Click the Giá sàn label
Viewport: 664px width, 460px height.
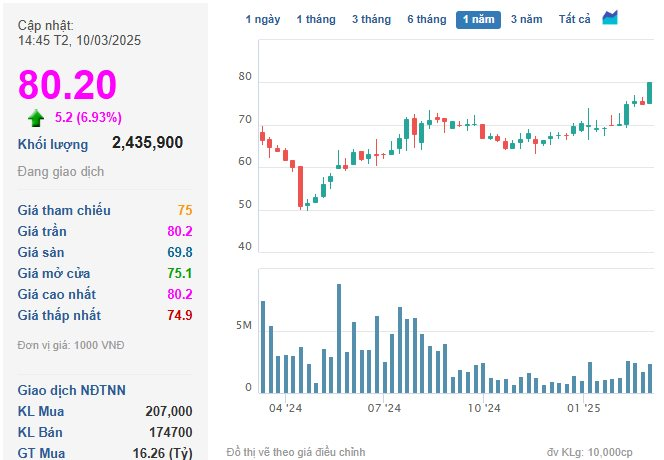(x=41, y=252)
